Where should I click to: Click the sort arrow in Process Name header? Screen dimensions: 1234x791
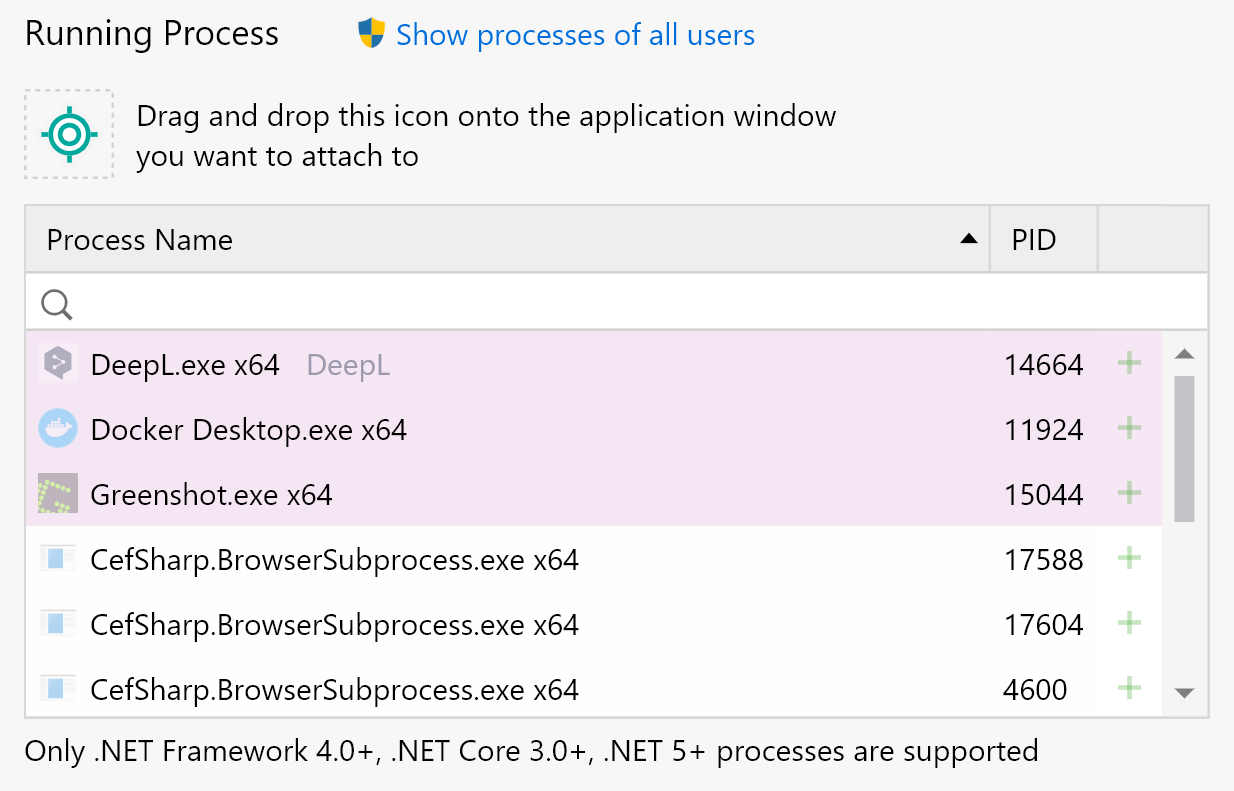point(967,239)
